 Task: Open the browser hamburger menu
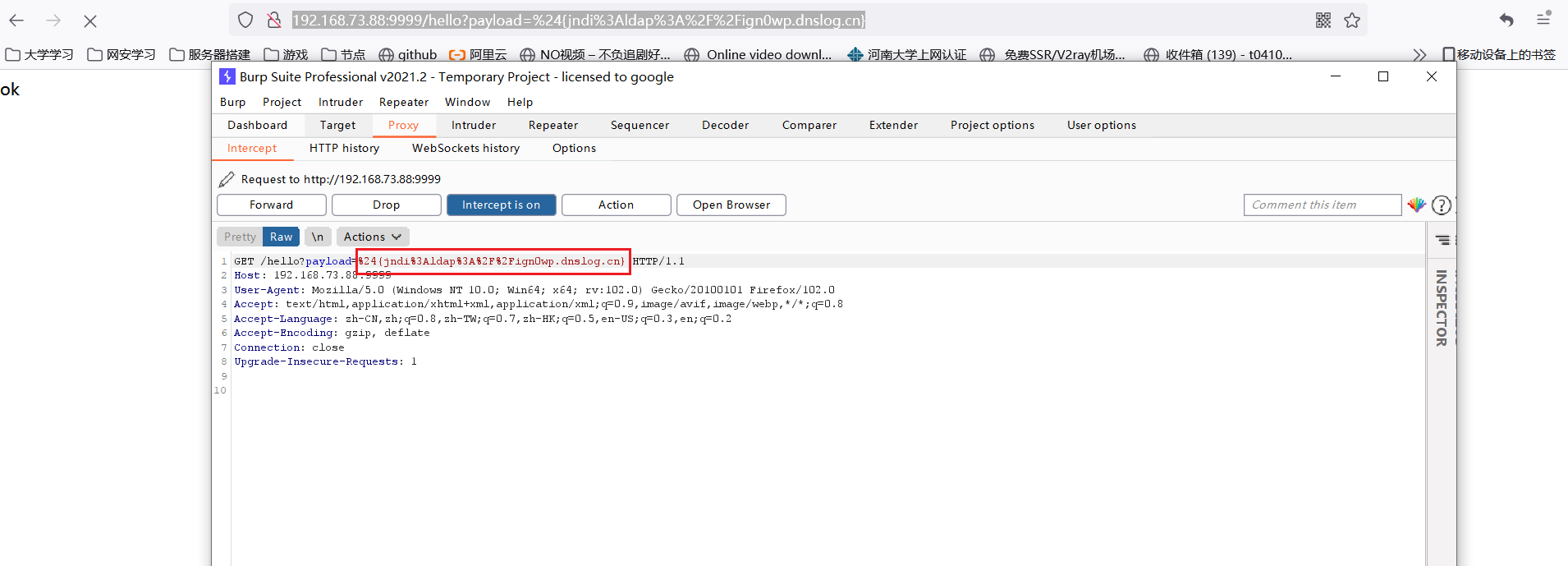pyautogui.click(x=1543, y=18)
